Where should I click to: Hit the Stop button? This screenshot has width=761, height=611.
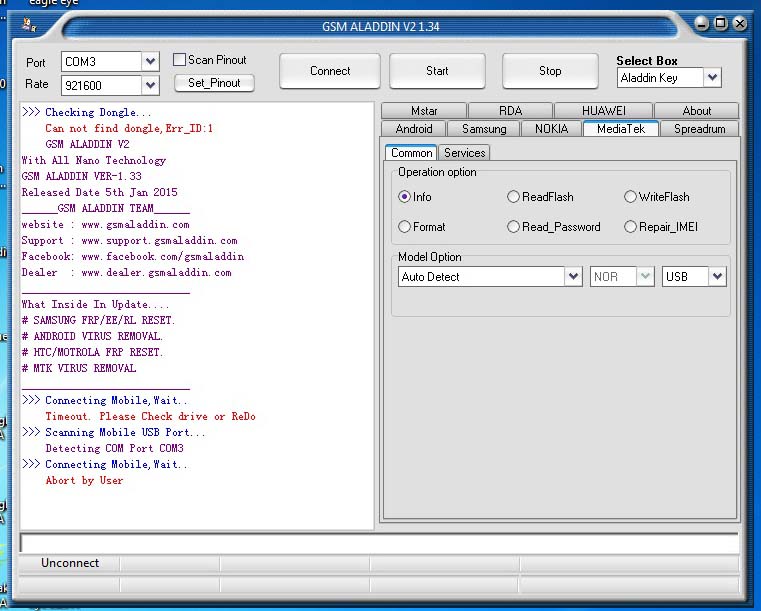(550, 71)
